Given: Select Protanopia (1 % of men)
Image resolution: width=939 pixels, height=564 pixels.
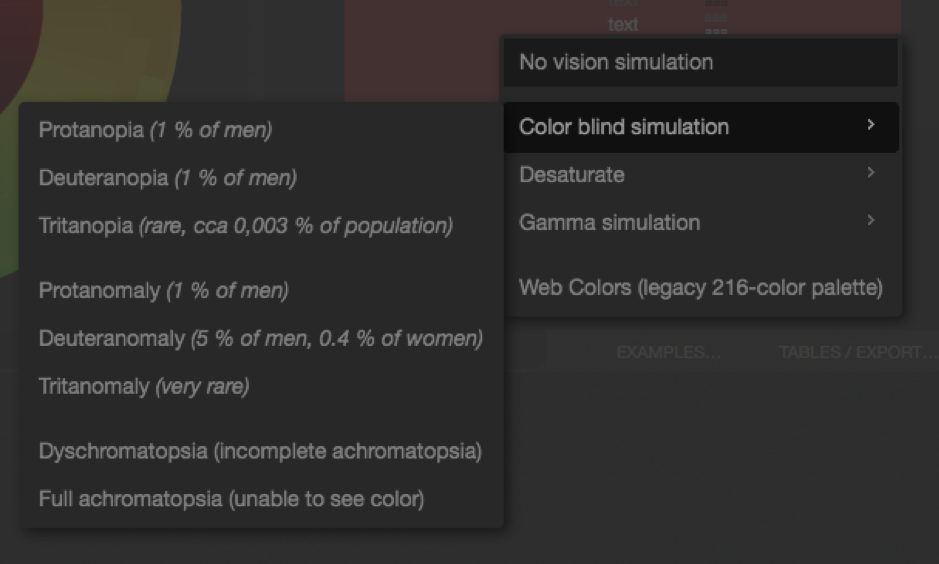Looking at the screenshot, I should pyautogui.click(x=155, y=130).
